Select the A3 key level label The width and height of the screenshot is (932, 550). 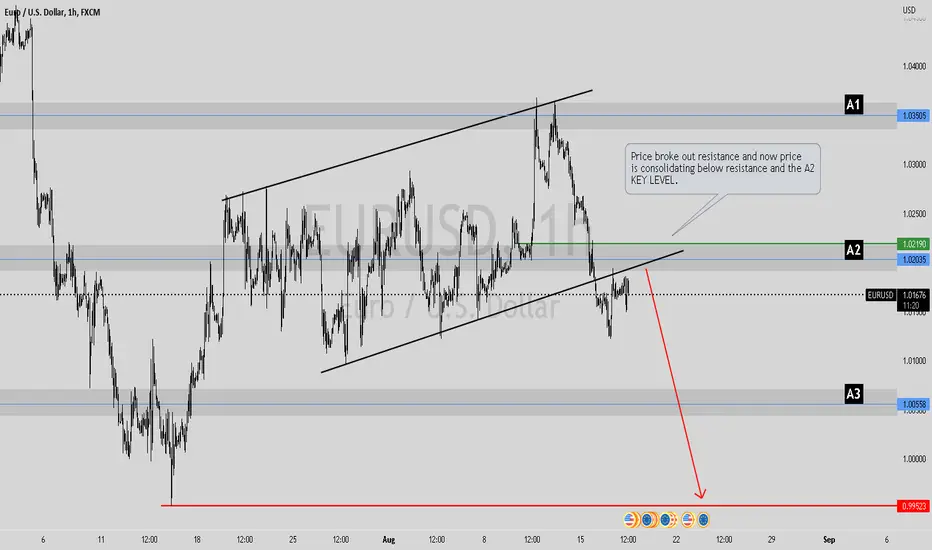coord(853,394)
